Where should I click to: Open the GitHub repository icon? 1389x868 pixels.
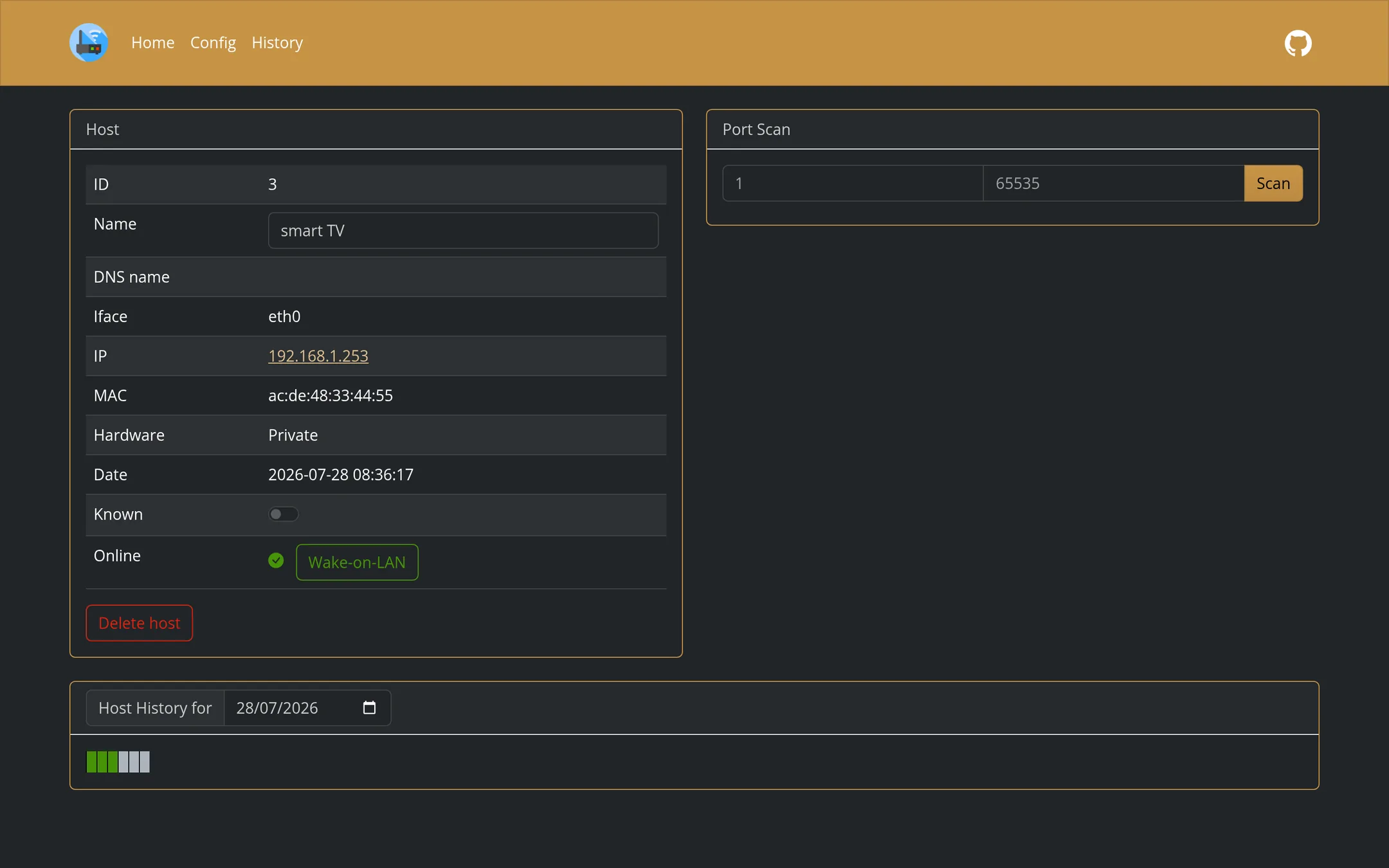1298,43
